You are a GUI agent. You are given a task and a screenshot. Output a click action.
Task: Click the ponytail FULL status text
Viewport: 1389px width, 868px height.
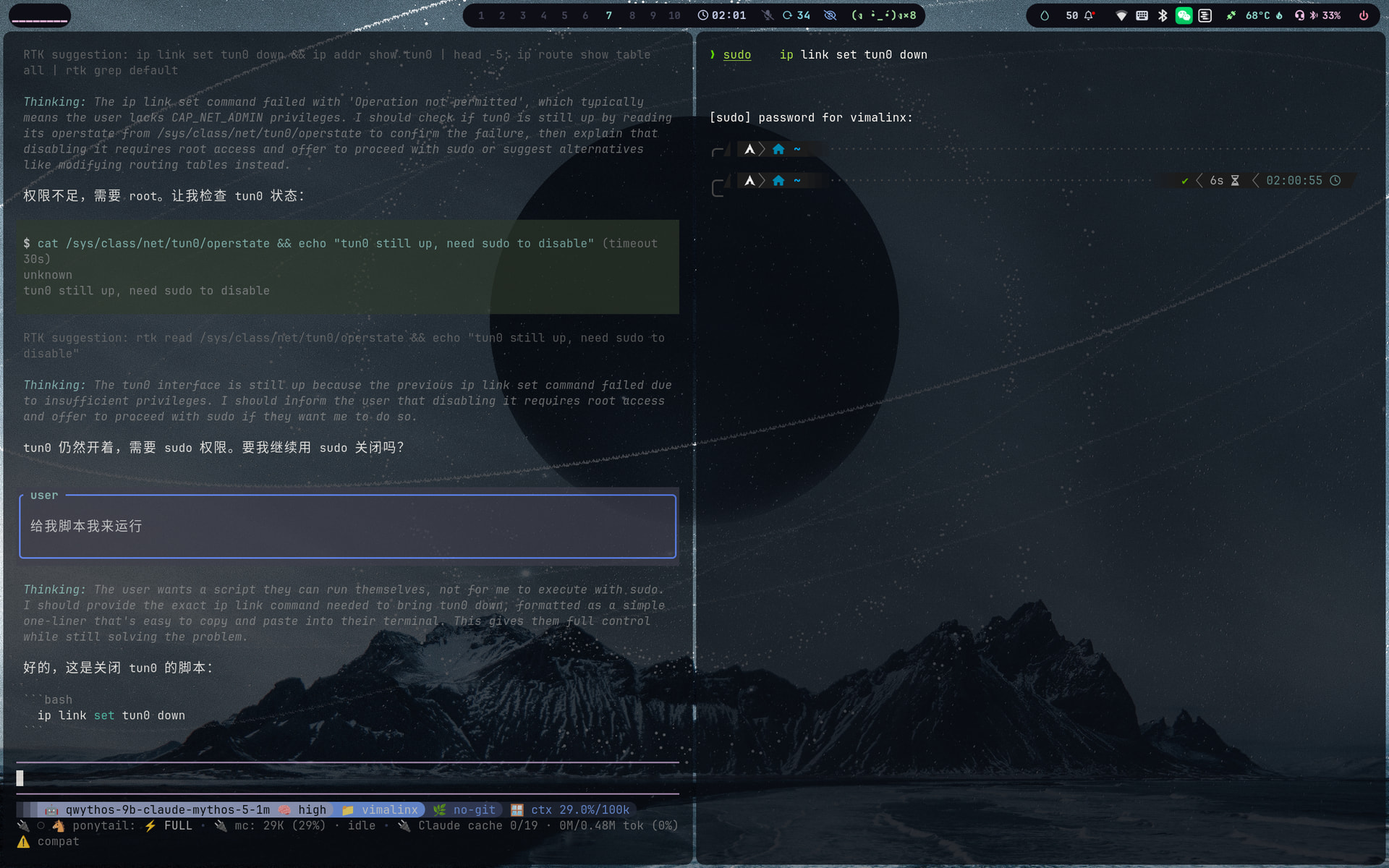tap(132, 825)
